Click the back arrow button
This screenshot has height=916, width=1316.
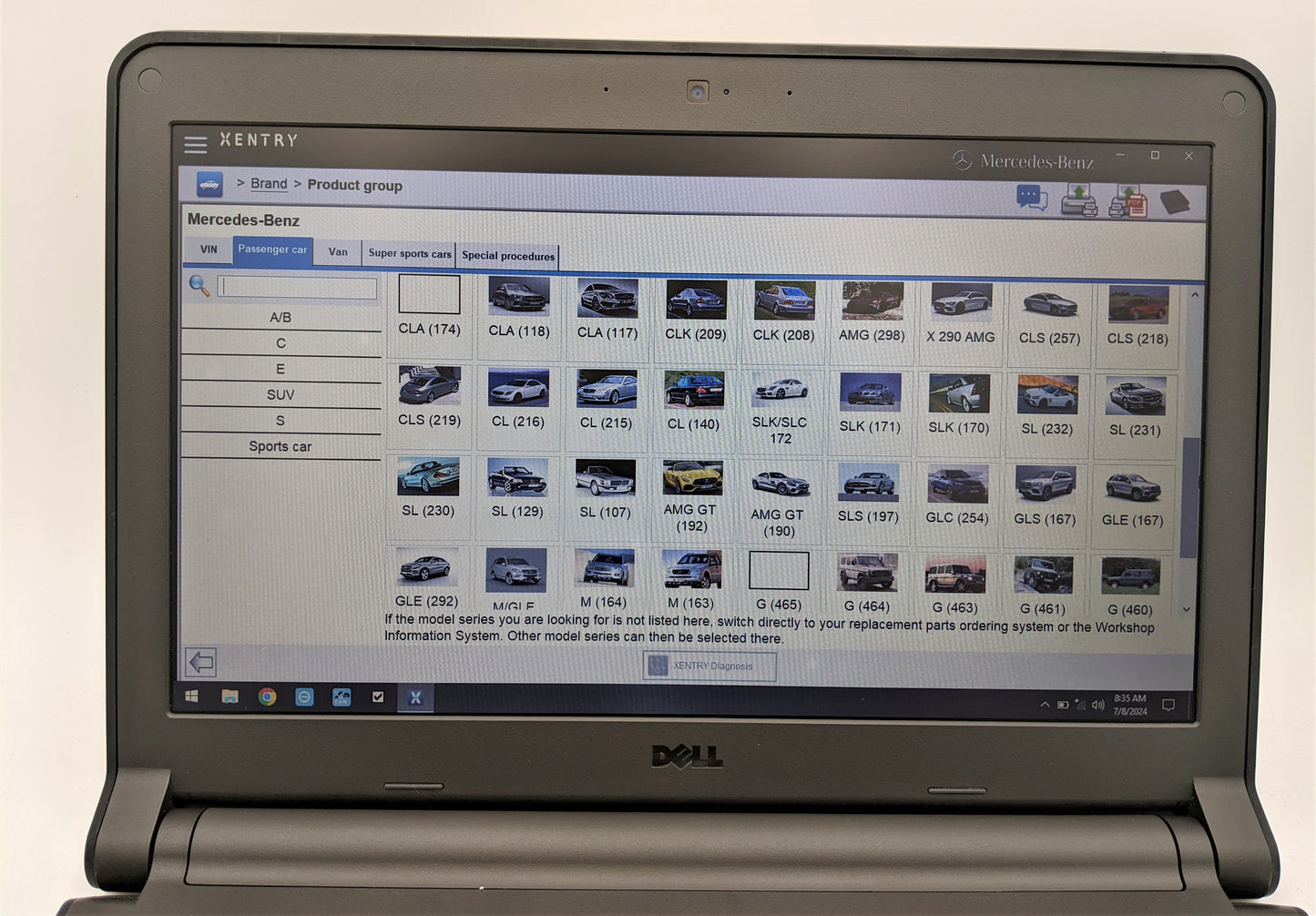pos(201,662)
